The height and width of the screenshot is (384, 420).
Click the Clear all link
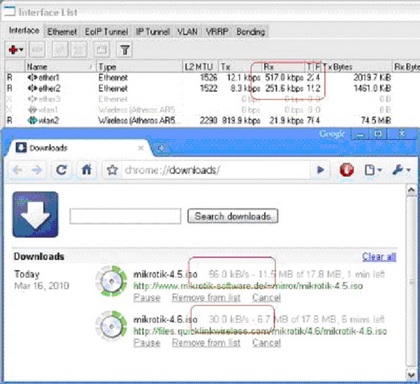coord(379,256)
